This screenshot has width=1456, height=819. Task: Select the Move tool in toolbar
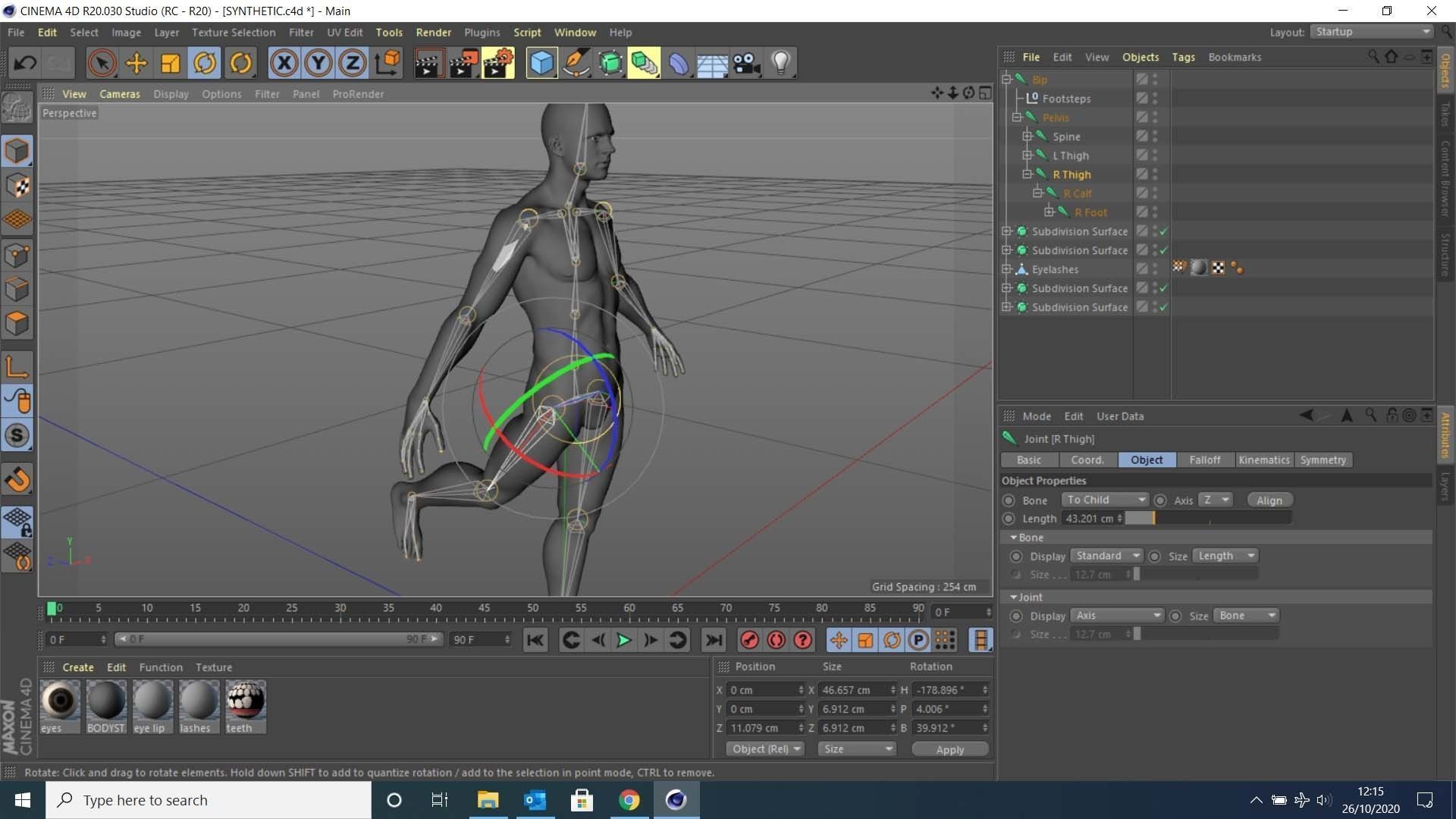pos(136,63)
